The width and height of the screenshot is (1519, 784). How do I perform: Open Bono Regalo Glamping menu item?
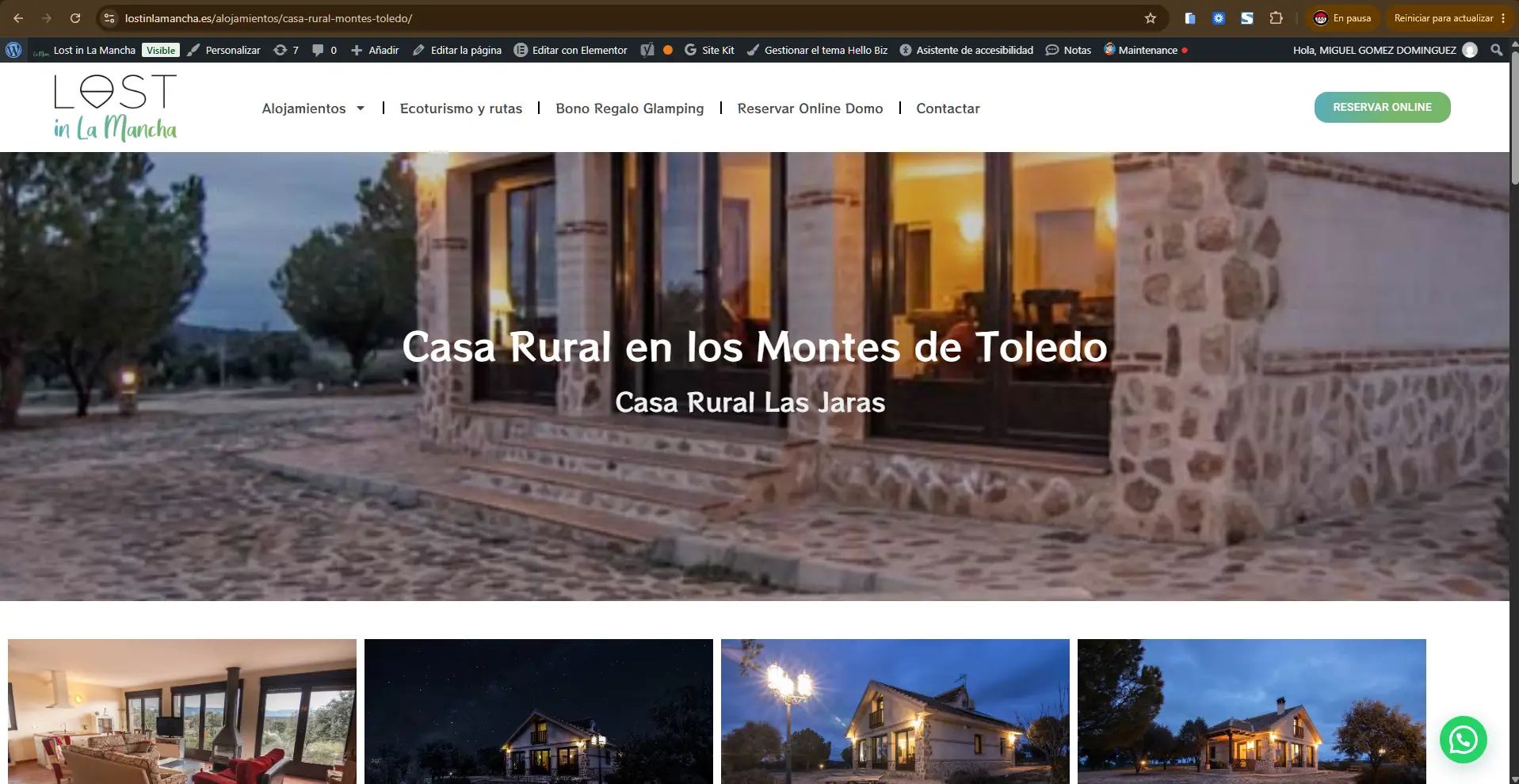coord(630,108)
